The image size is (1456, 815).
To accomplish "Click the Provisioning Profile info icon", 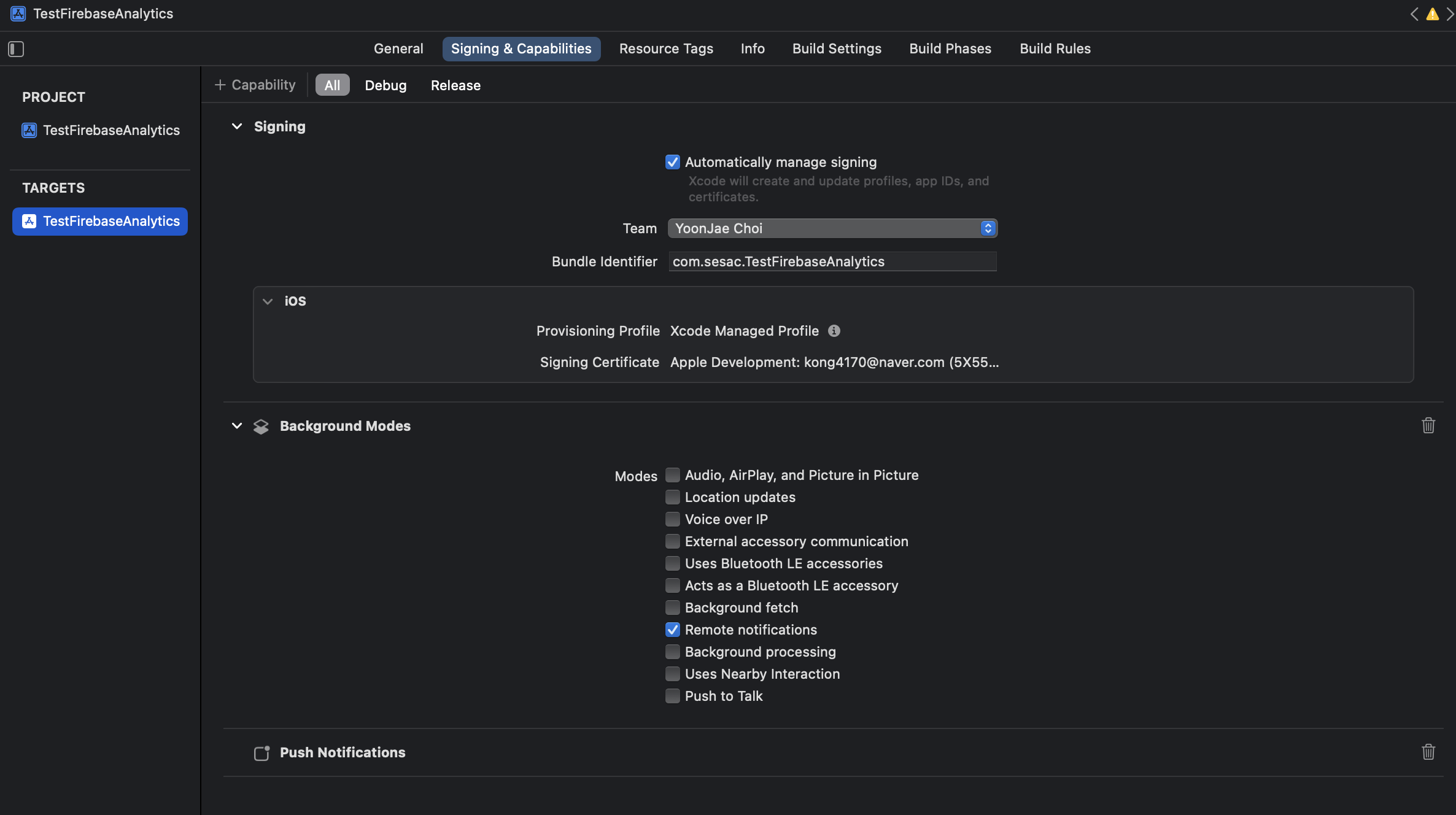I will (834, 331).
